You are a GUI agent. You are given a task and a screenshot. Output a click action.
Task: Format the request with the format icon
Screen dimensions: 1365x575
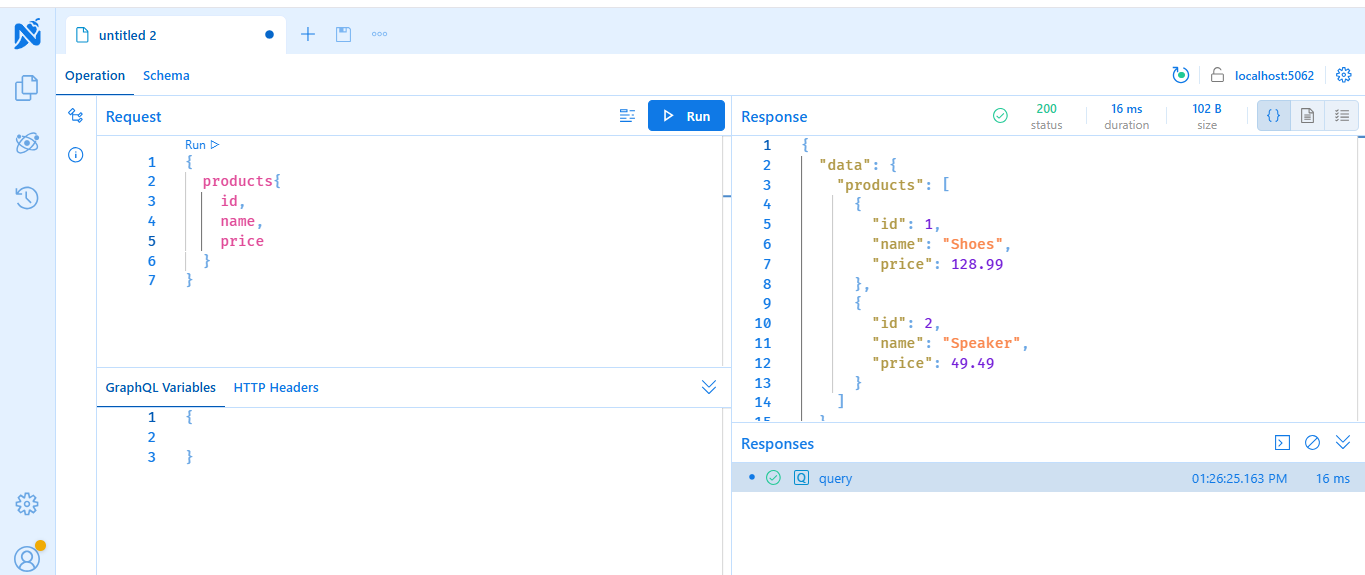[x=627, y=116]
